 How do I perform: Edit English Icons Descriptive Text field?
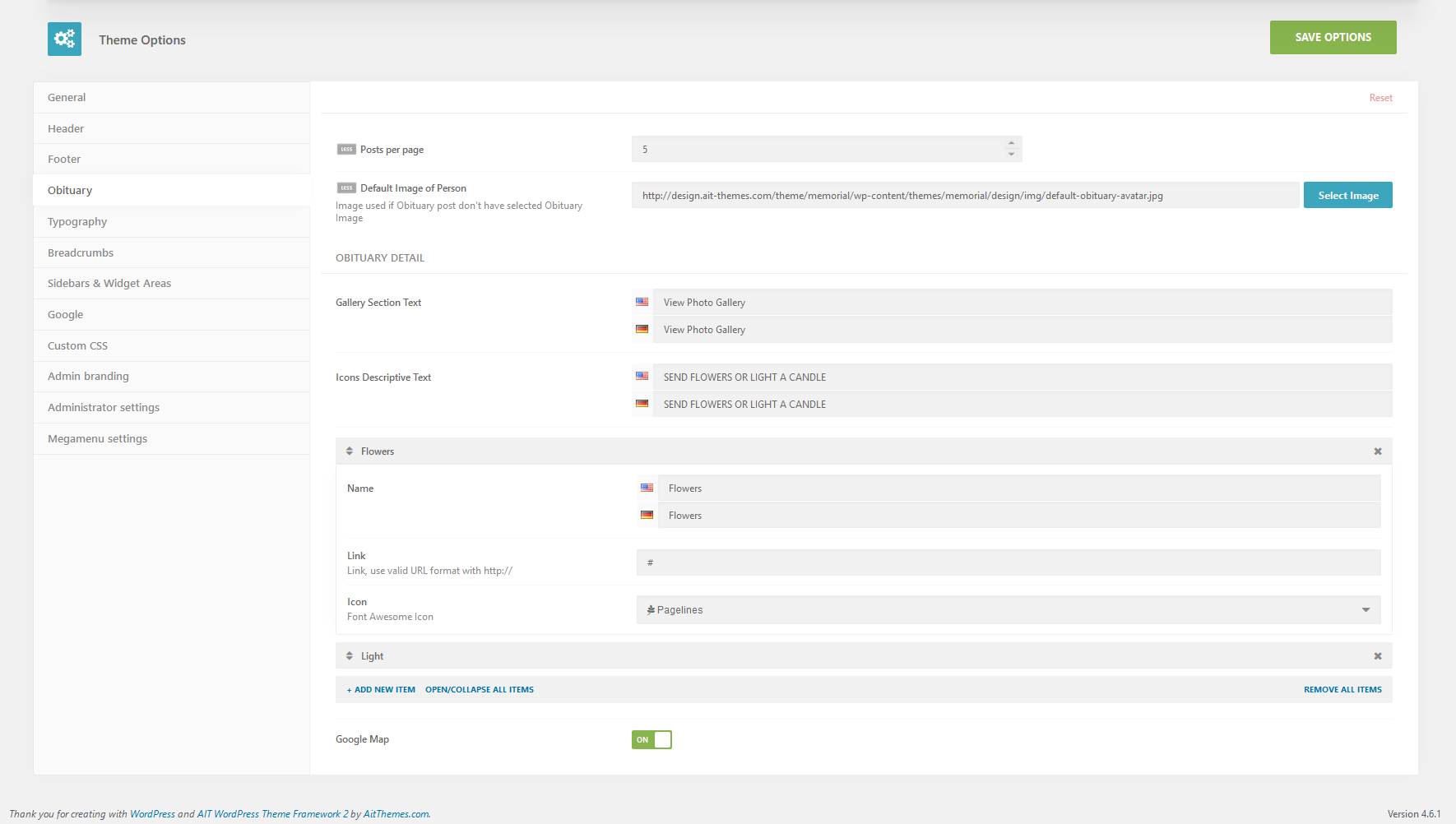[1022, 377]
